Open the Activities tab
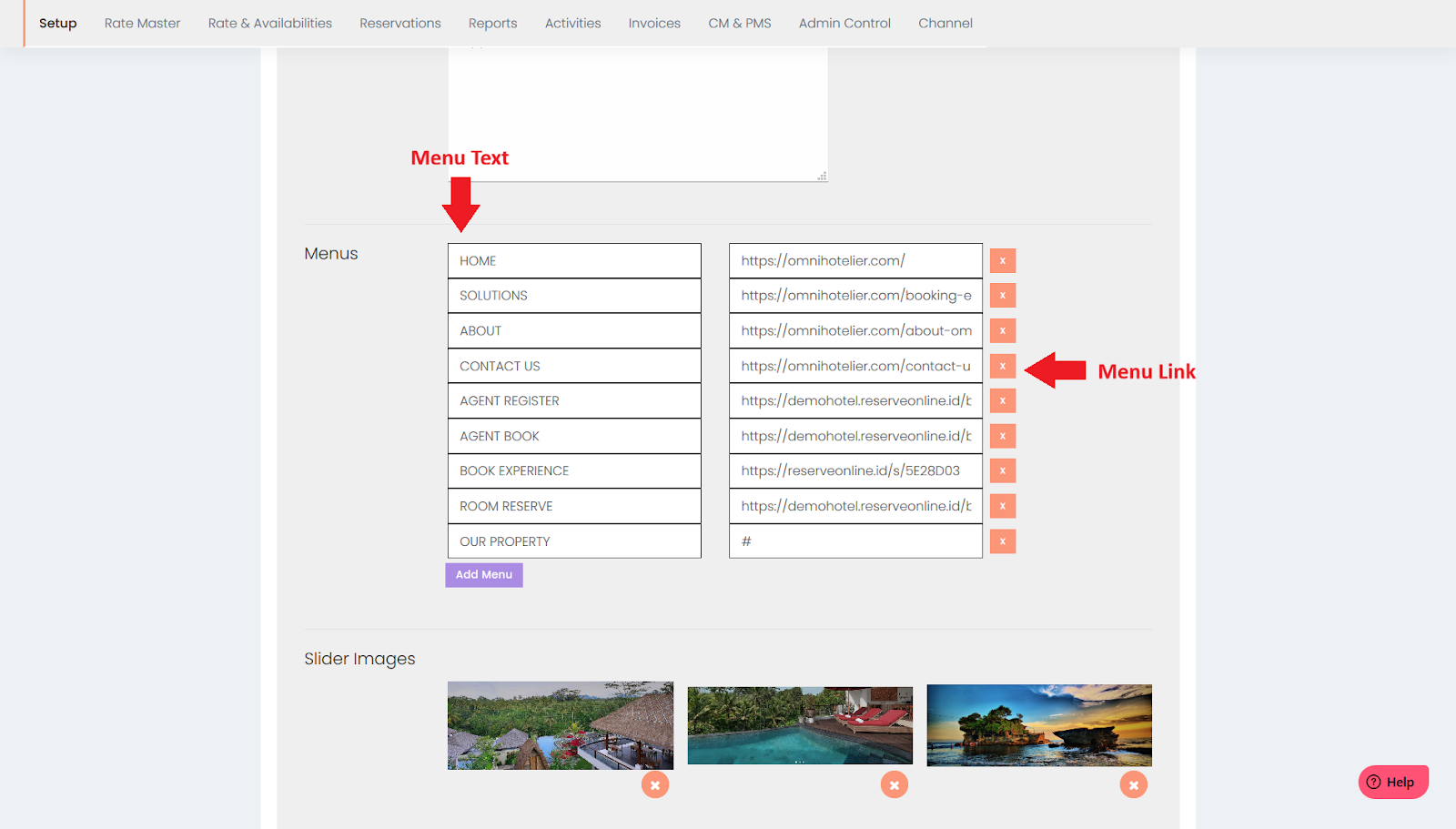 pos(573,23)
